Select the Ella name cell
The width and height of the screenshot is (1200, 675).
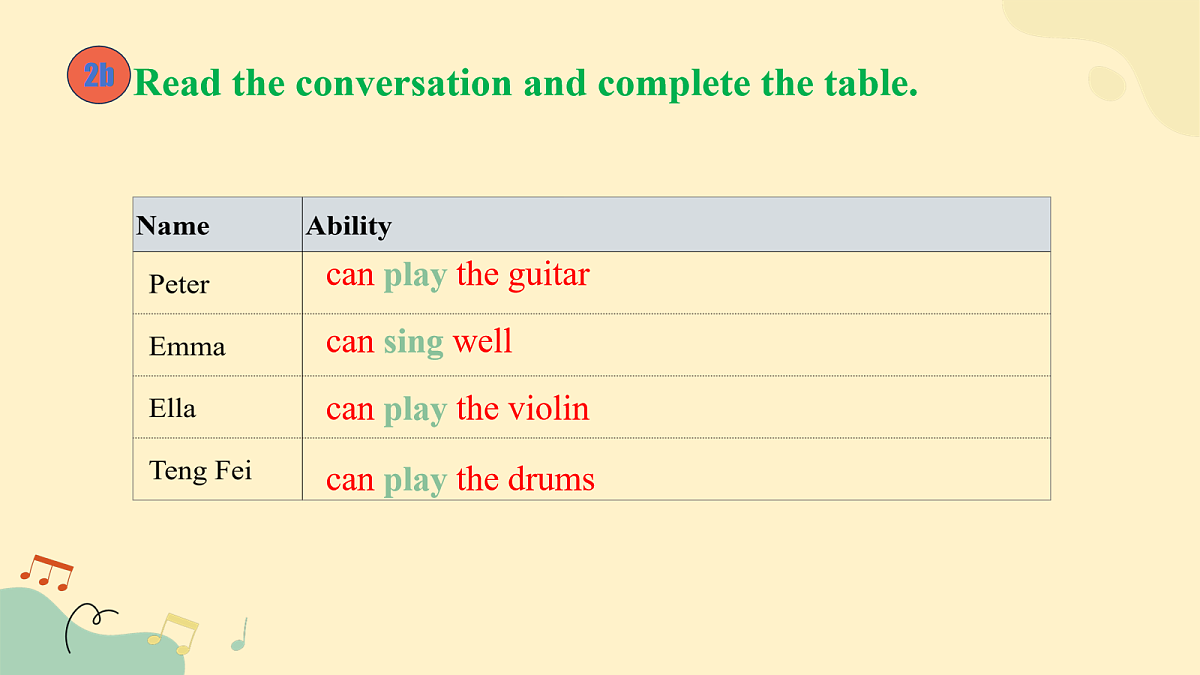(218, 407)
